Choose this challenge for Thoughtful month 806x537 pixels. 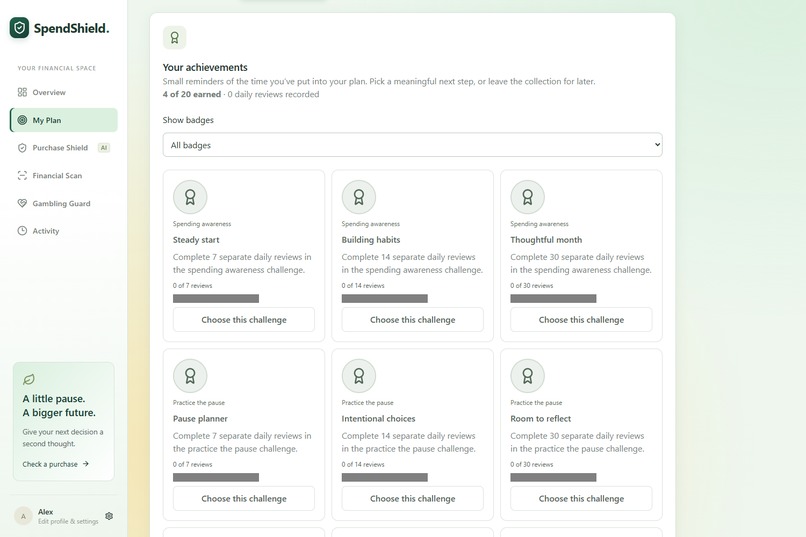click(x=581, y=320)
